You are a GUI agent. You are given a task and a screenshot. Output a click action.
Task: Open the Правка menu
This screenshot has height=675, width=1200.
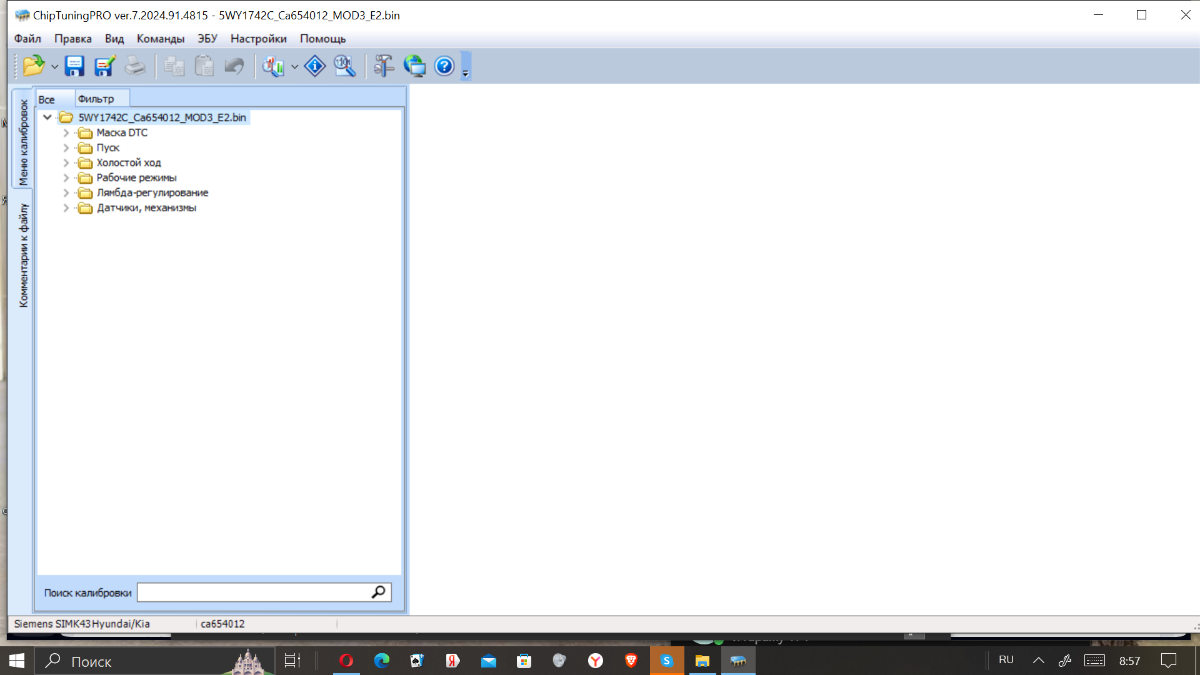point(73,39)
